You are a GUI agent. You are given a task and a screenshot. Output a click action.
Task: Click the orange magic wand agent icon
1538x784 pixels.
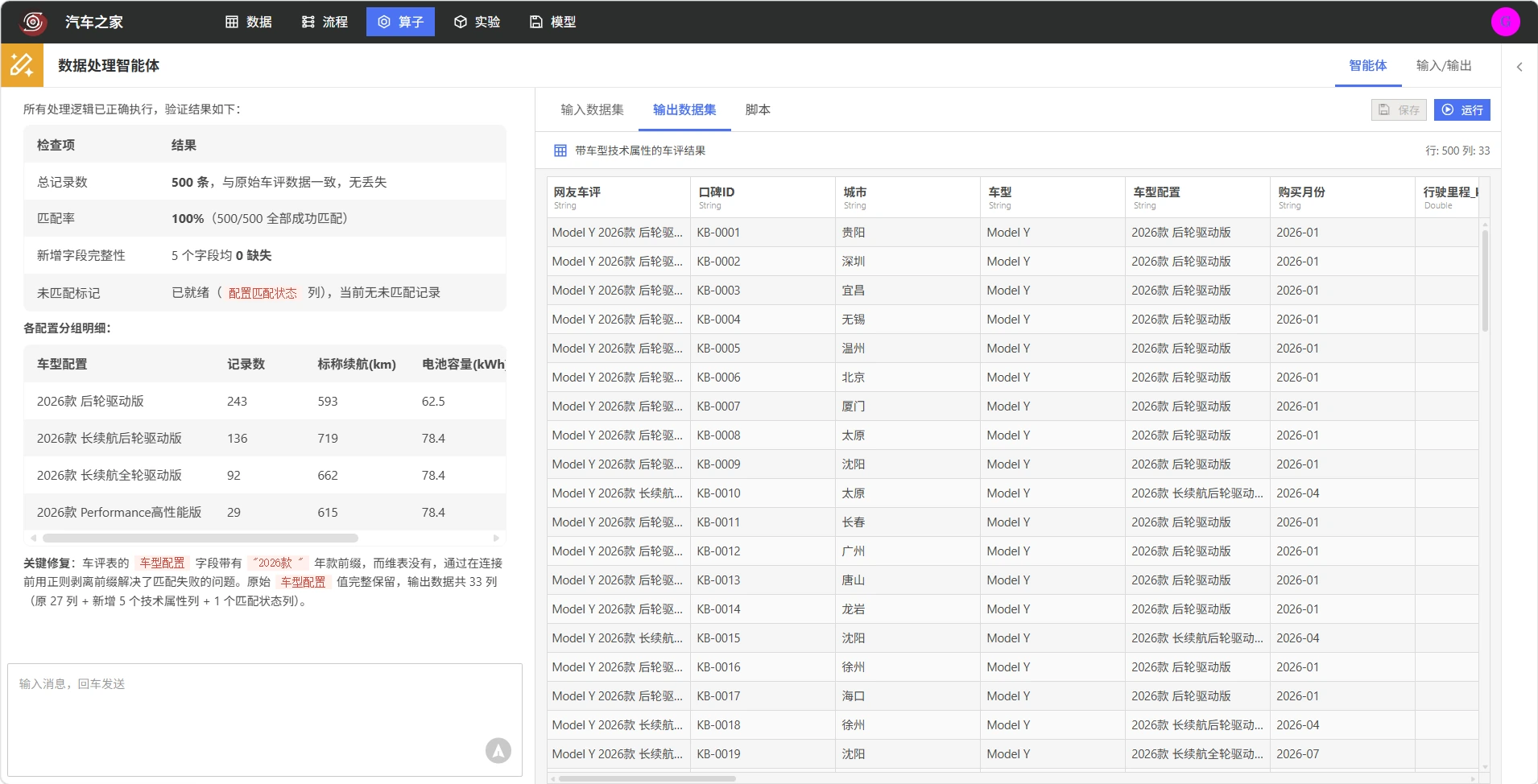click(x=22, y=65)
